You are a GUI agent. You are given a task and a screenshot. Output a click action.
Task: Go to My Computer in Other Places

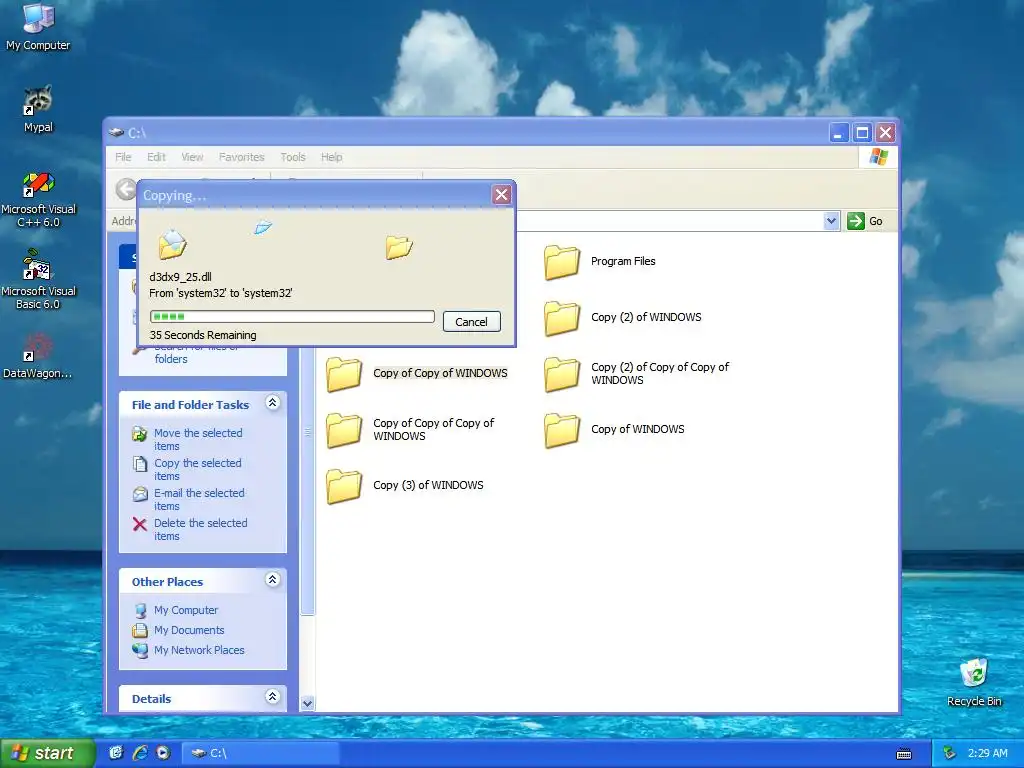click(x=185, y=610)
